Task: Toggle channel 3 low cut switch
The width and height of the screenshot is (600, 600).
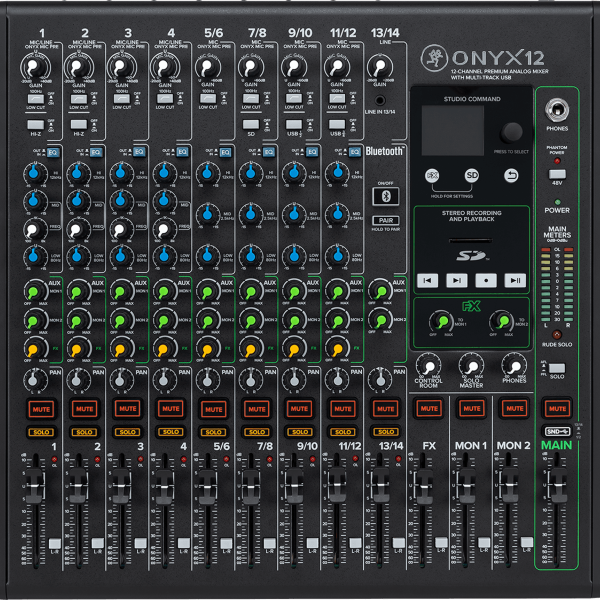Action: pos(122,99)
